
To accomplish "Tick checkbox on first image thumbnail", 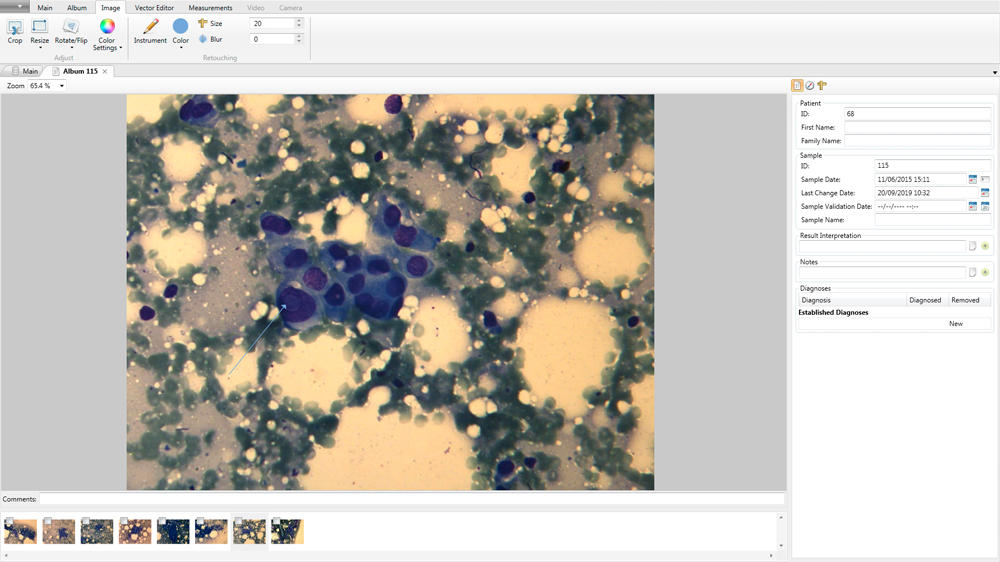I will (x=9, y=521).
